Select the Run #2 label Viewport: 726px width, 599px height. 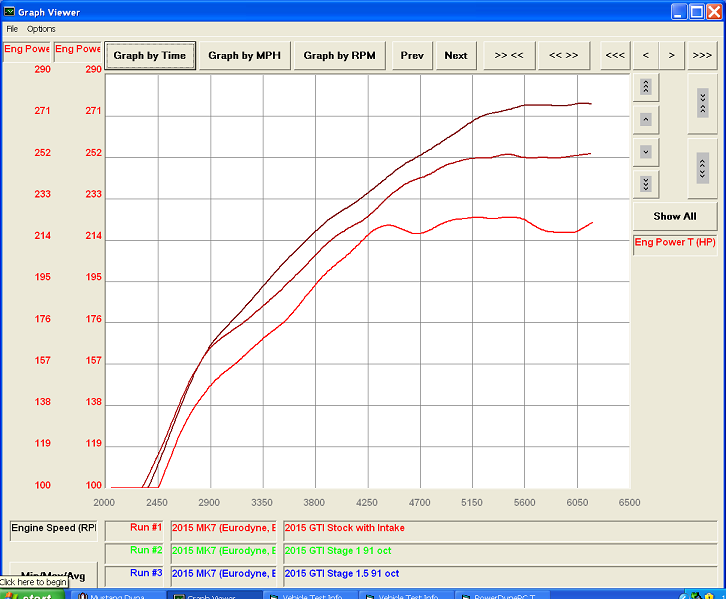(134, 553)
